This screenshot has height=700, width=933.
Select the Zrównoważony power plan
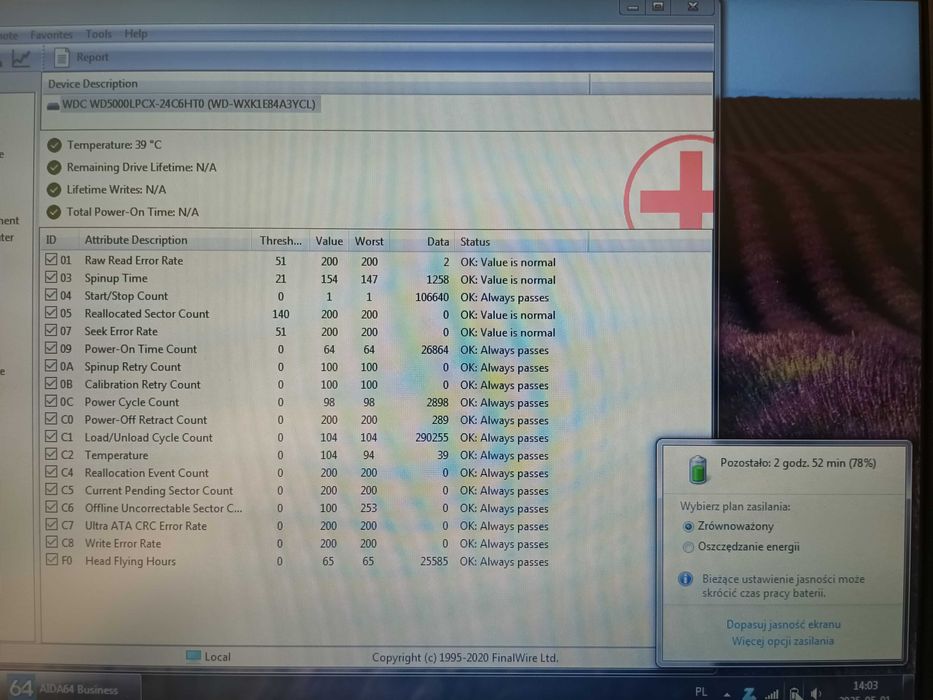[x=688, y=526]
